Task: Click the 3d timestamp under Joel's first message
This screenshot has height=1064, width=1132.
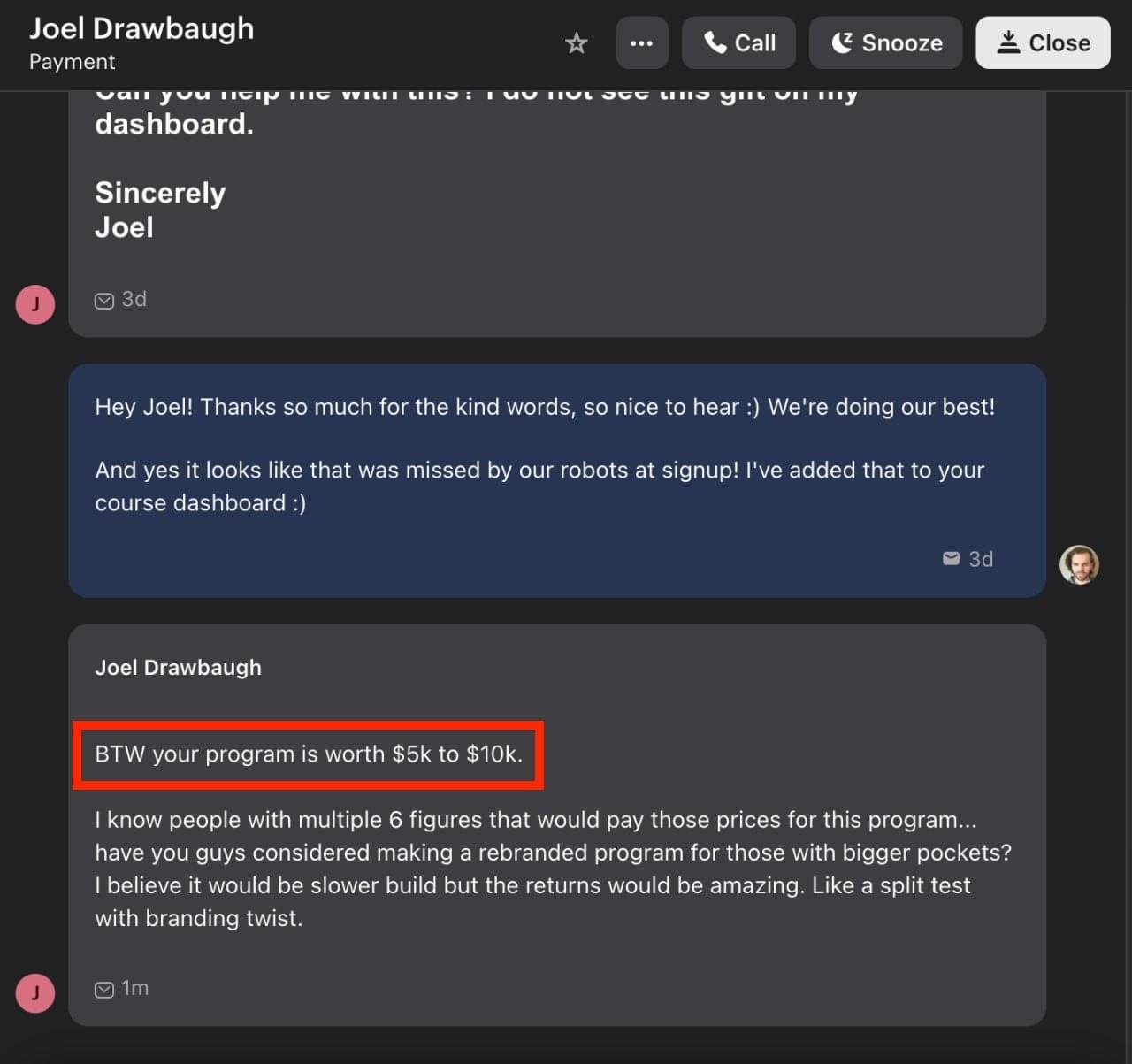Action: pos(134,300)
